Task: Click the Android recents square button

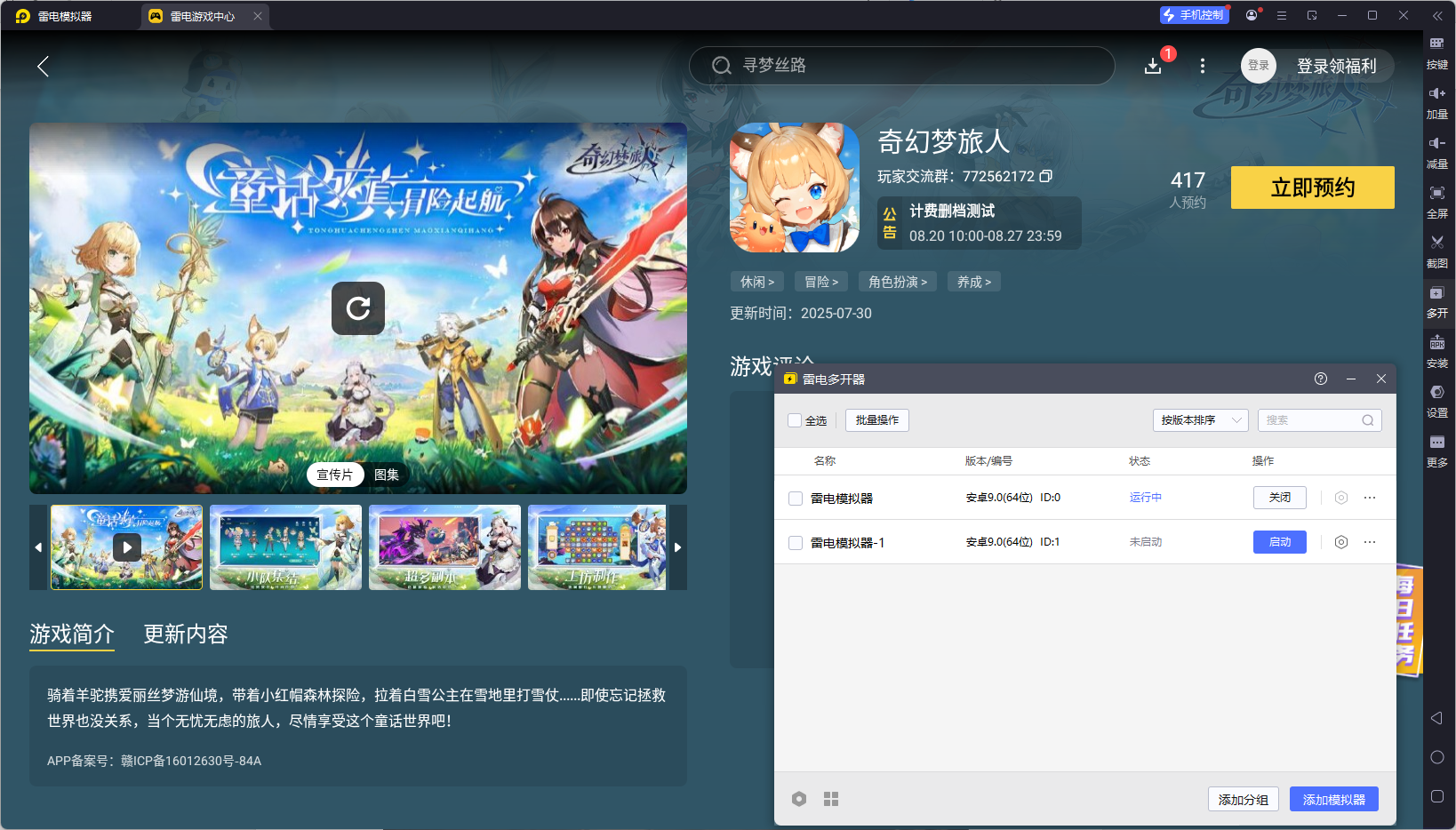Action: (1436, 796)
